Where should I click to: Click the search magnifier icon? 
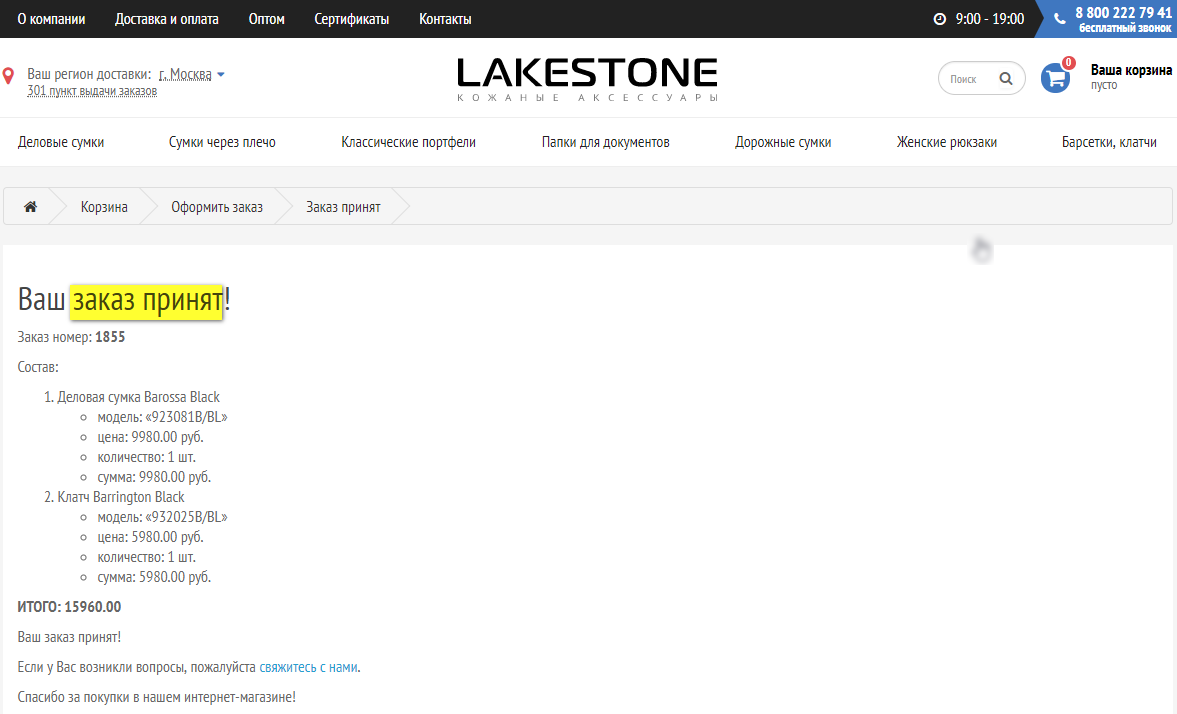1006,78
